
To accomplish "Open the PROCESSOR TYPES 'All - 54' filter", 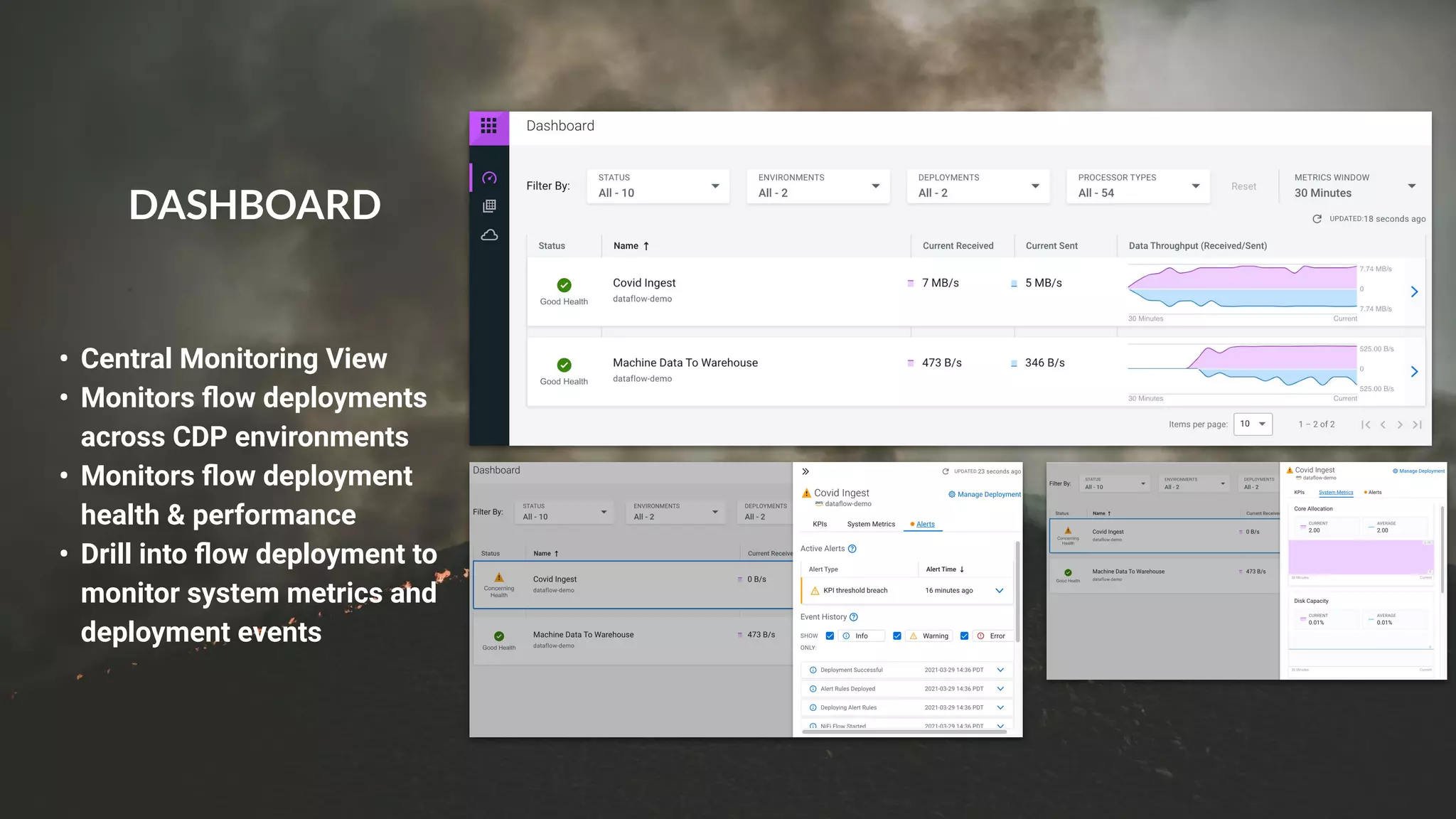I will [x=1138, y=186].
